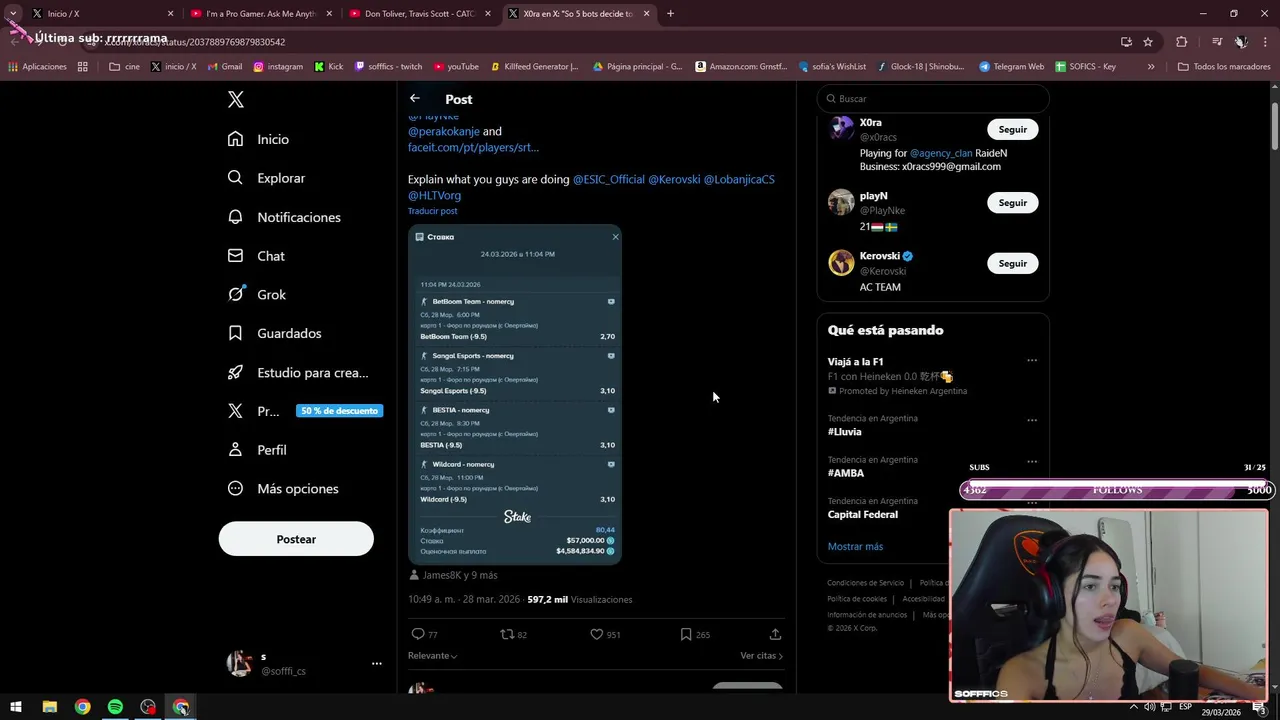Open the @perakokanje mention link
The width and height of the screenshot is (1280, 720).
point(443,131)
